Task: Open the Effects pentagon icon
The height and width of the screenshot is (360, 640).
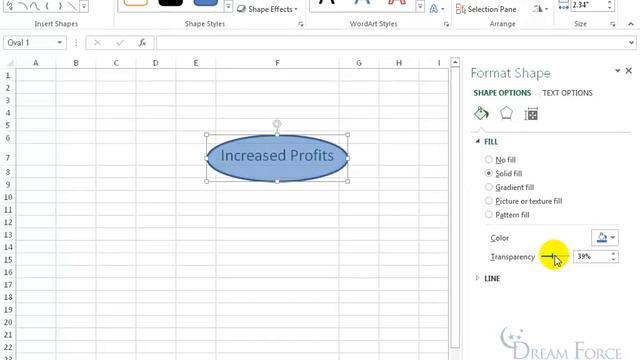Action: 506,113
